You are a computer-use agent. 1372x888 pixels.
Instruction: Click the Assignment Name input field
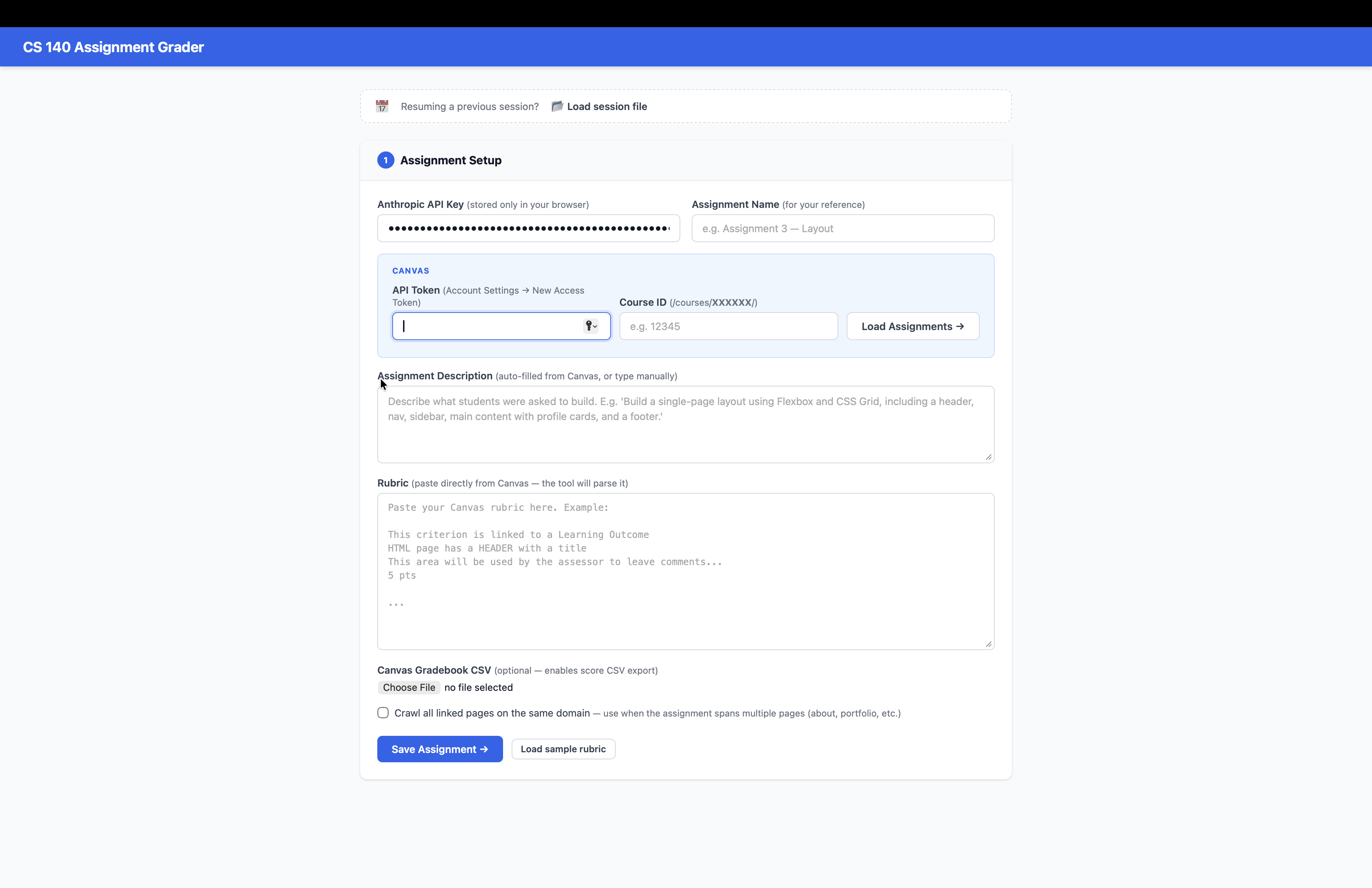coord(843,228)
